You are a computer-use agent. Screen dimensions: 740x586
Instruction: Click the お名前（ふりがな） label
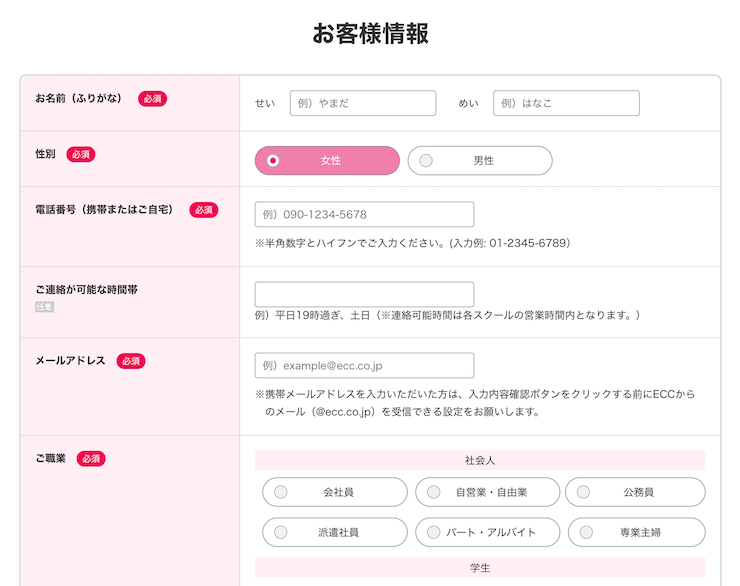coord(78,98)
